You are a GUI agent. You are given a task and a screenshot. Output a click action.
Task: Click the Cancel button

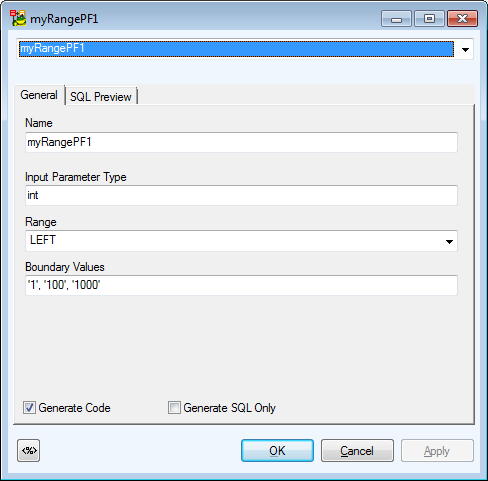357,451
